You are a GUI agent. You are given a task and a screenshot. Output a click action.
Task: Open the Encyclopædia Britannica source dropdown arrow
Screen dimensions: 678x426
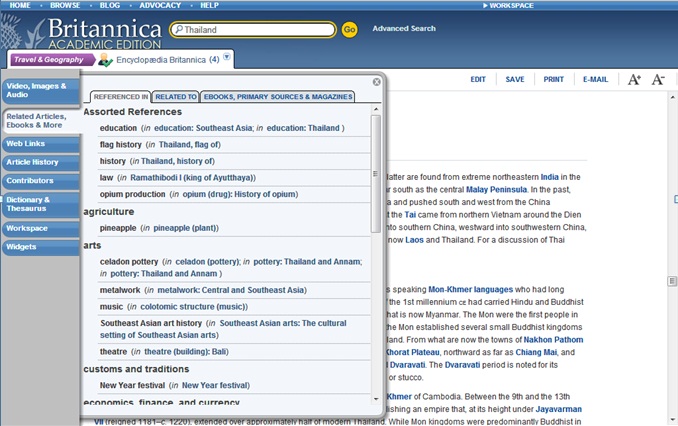click(x=227, y=57)
